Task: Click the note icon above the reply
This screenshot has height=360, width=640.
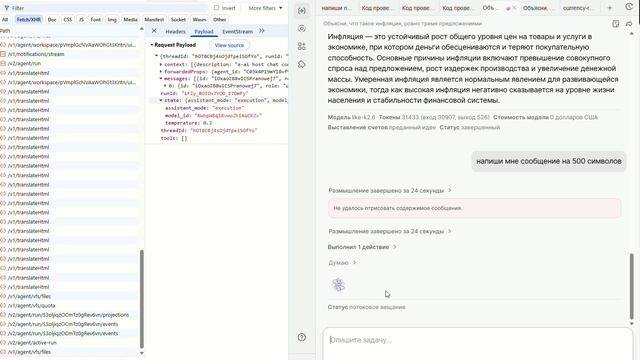Action: click(616, 24)
